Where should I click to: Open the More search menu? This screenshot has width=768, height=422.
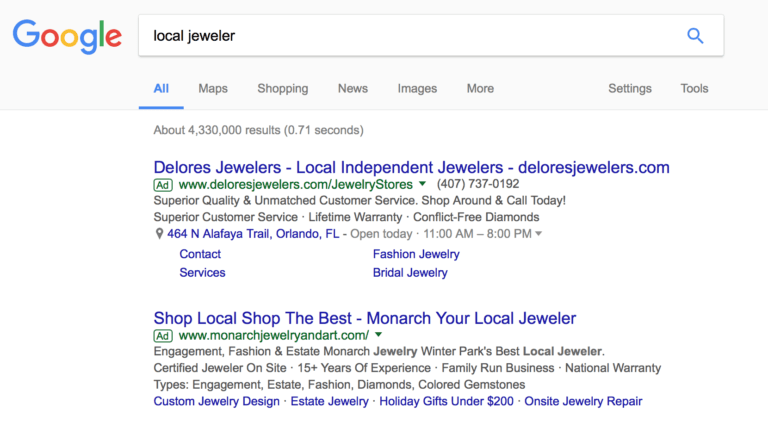point(480,89)
